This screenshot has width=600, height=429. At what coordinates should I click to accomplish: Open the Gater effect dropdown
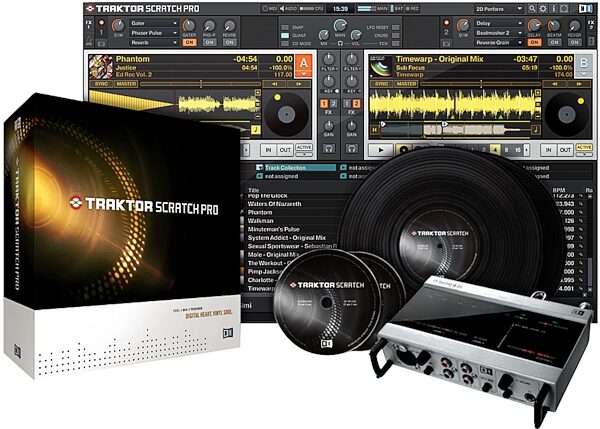[154, 23]
